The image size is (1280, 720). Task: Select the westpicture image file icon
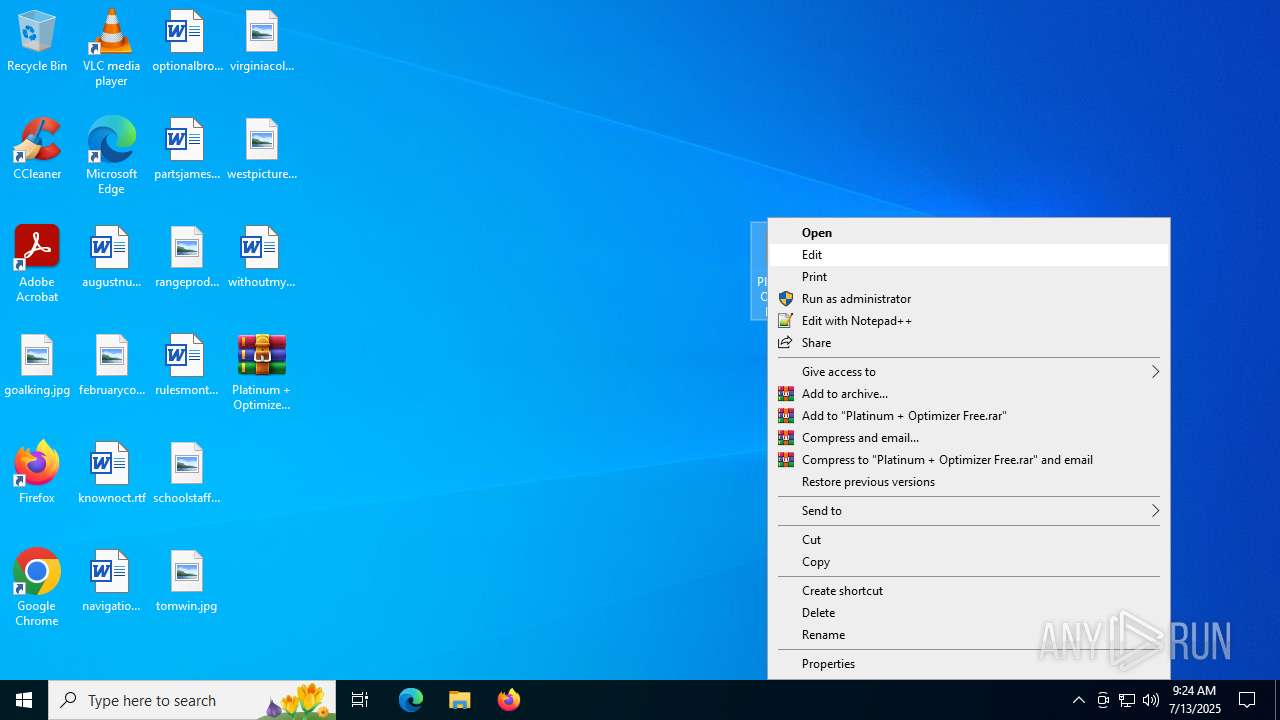point(261,150)
